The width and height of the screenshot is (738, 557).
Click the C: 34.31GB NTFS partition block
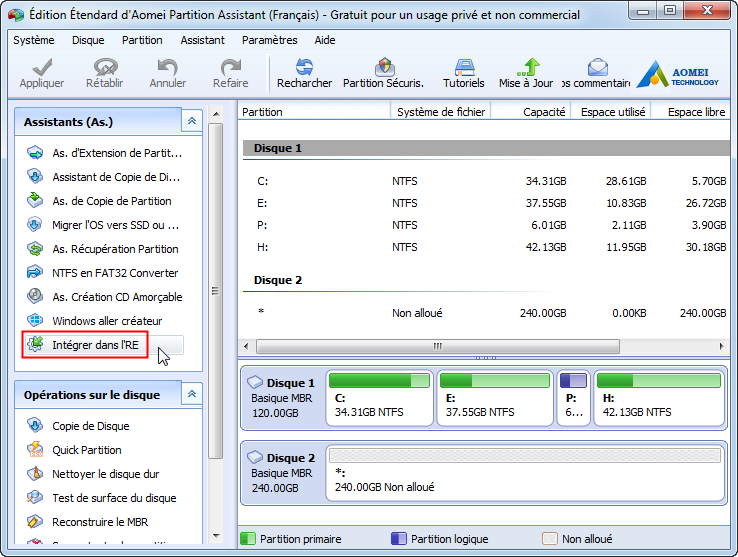(x=379, y=398)
